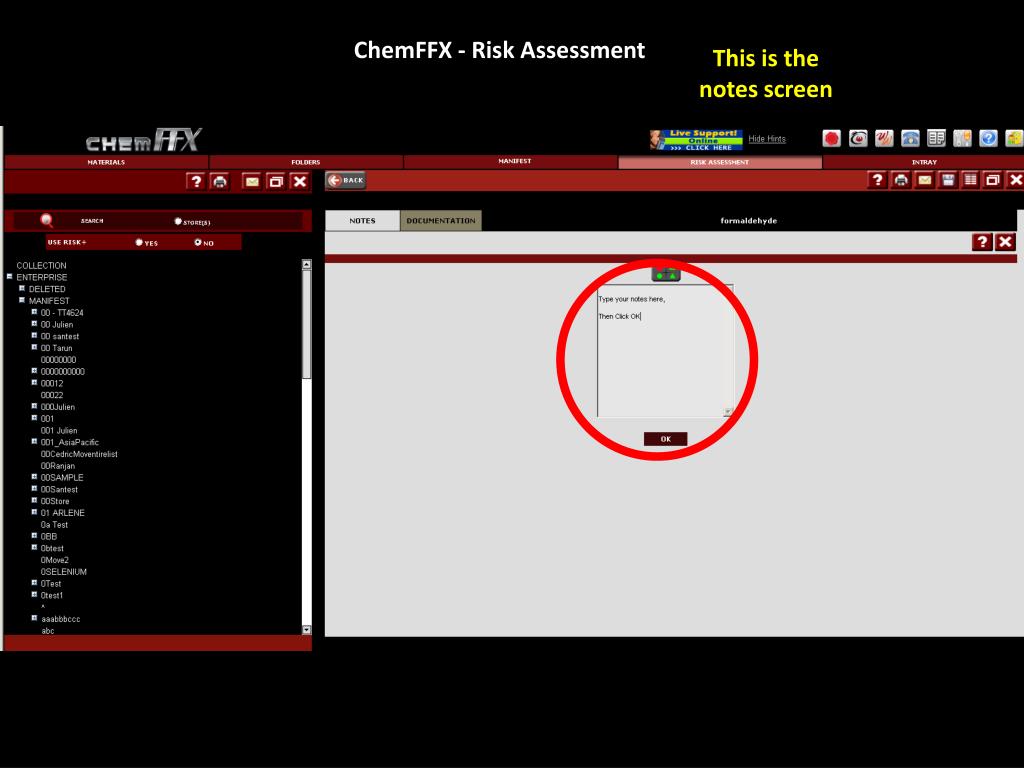Click the restore-window icon in left panel toolbar
Image resolution: width=1024 pixels, height=768 pixels.
point(276,182)
